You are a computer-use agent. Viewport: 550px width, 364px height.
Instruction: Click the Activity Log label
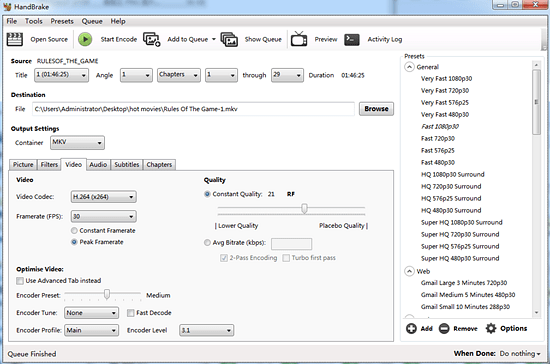point(385,39)
